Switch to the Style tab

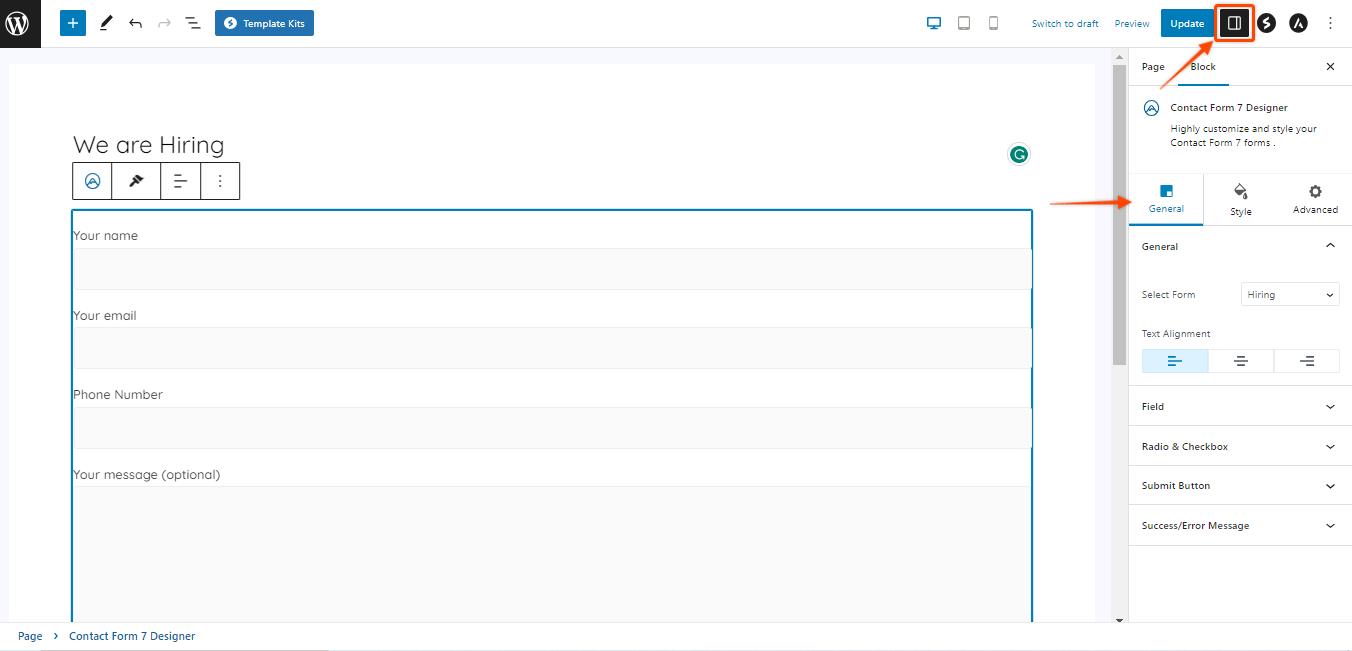point(1241,199)
